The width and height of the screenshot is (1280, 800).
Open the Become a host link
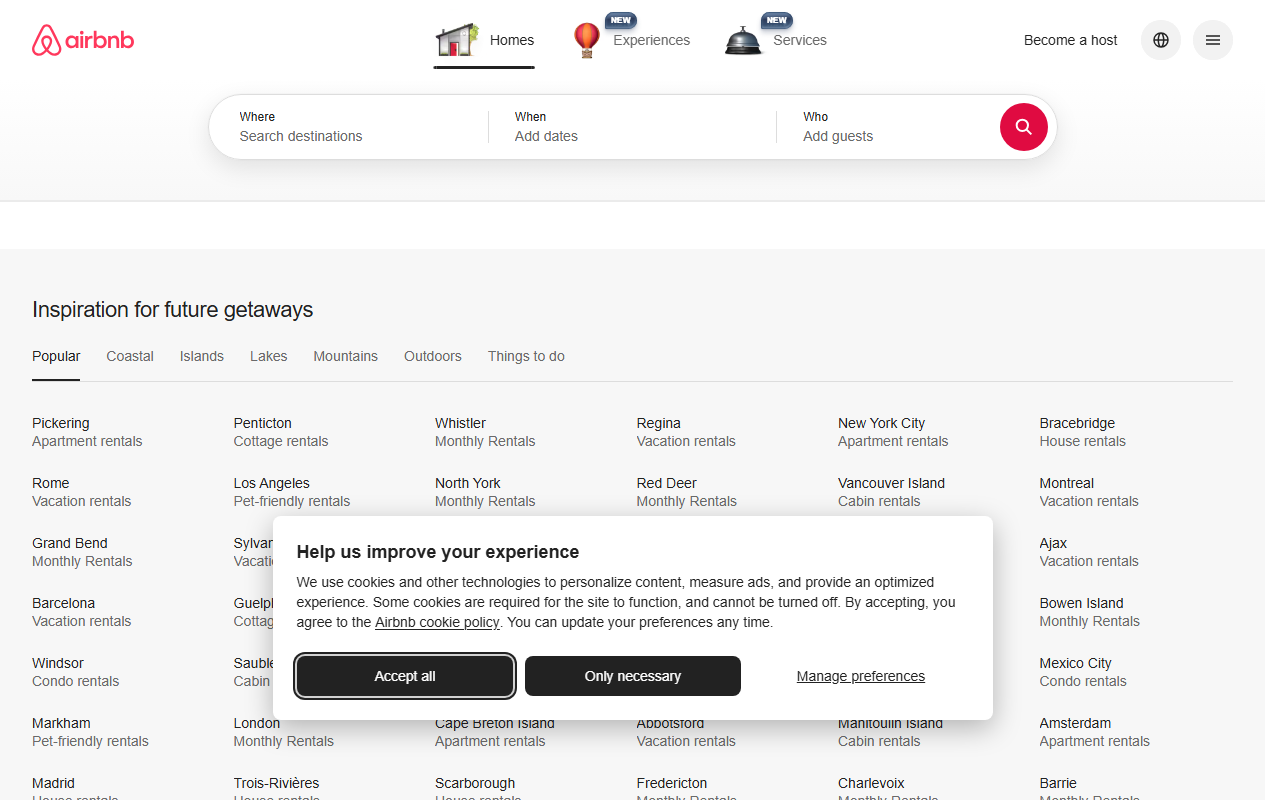(1070, 40)
